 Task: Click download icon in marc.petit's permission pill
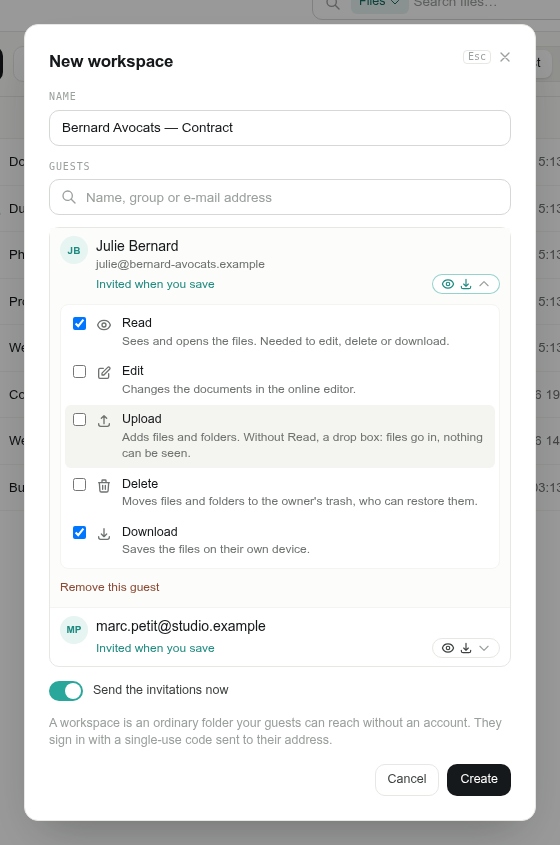click(x=466, y=648)
